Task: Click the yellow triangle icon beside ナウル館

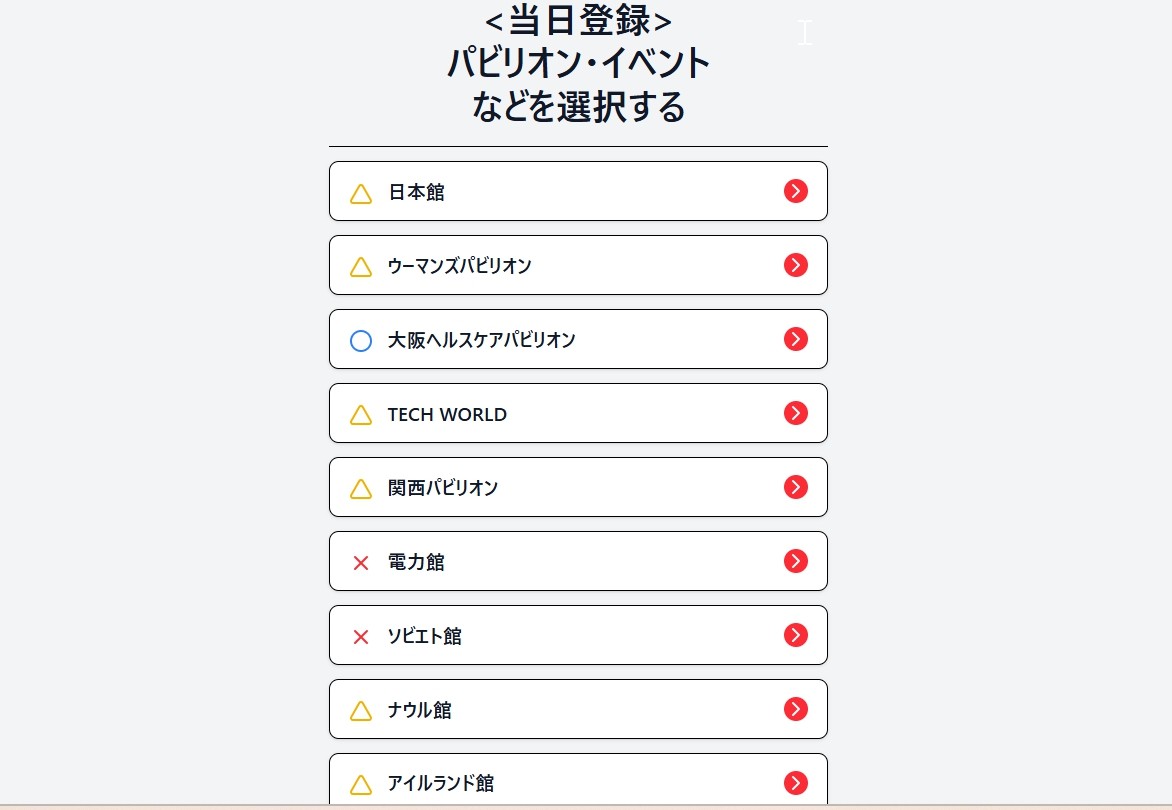Action: pyautogui.click(x=361, y=711)
